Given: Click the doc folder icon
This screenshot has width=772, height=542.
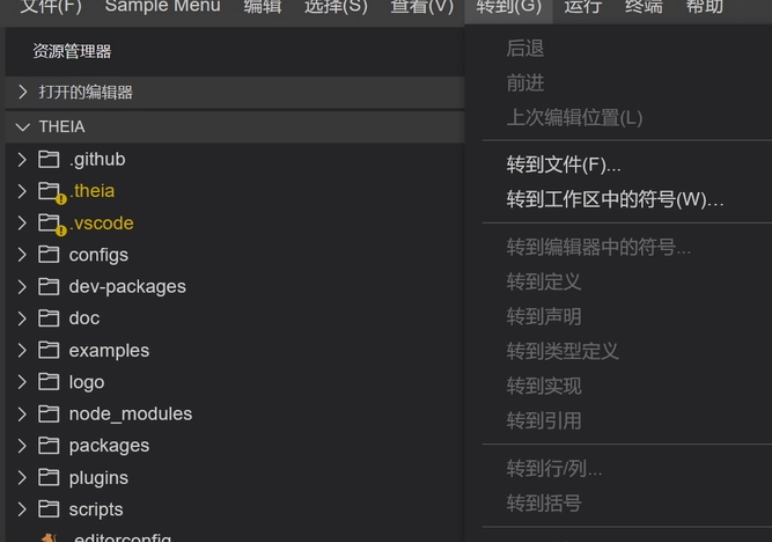Looking at the screenshot, I should (x=49, y=318).
